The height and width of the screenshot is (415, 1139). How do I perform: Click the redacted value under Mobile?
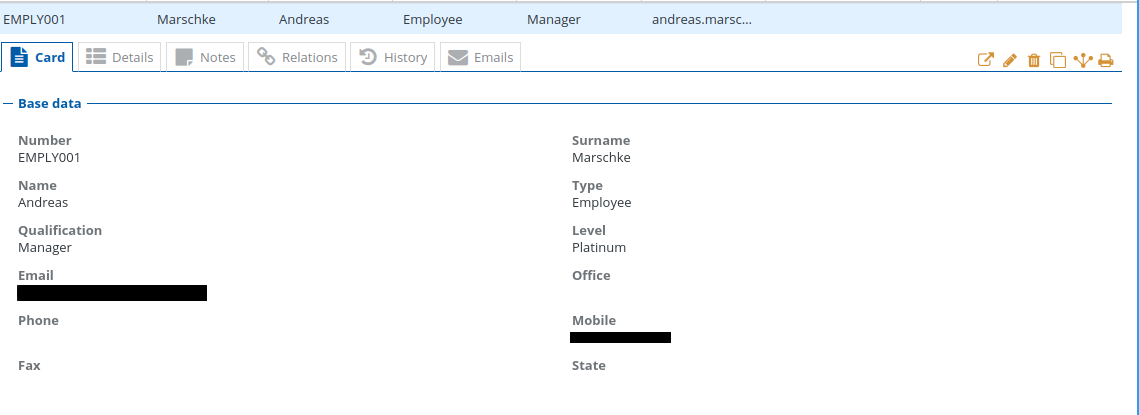[x=620, y=338]
